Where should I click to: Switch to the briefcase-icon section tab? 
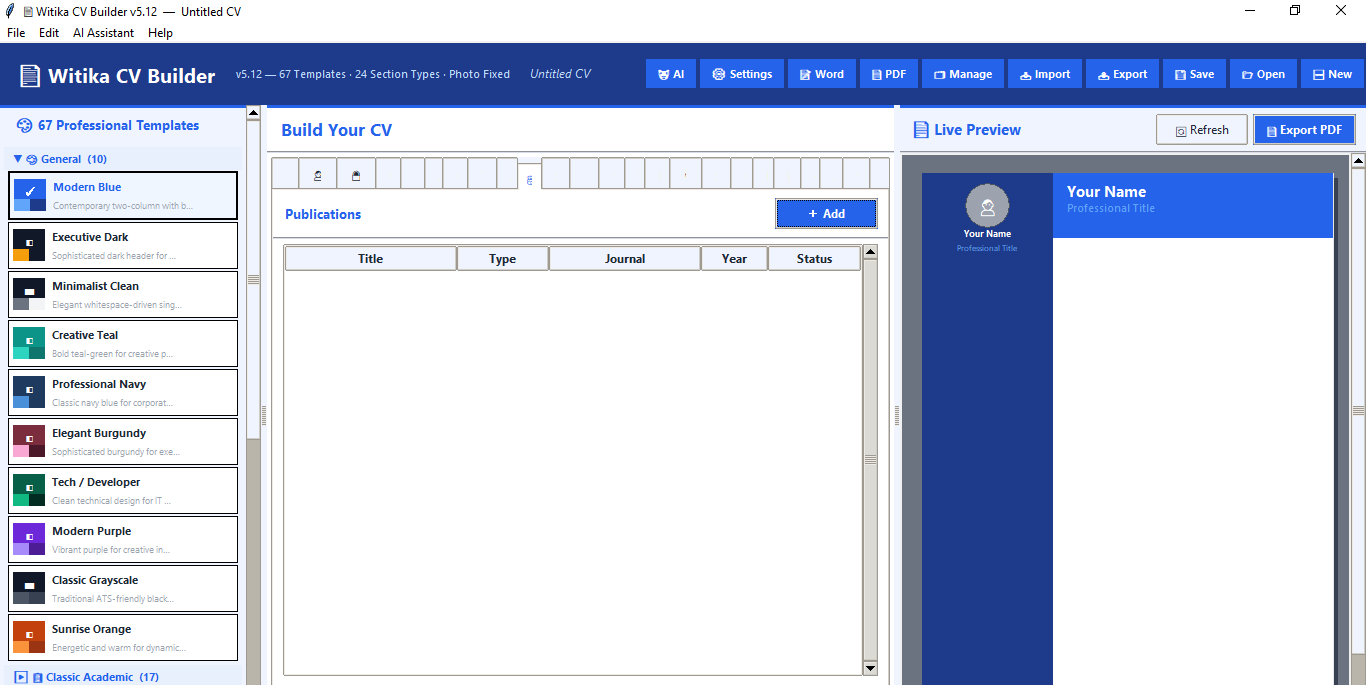pyautogui.click(x=356, y=174)
